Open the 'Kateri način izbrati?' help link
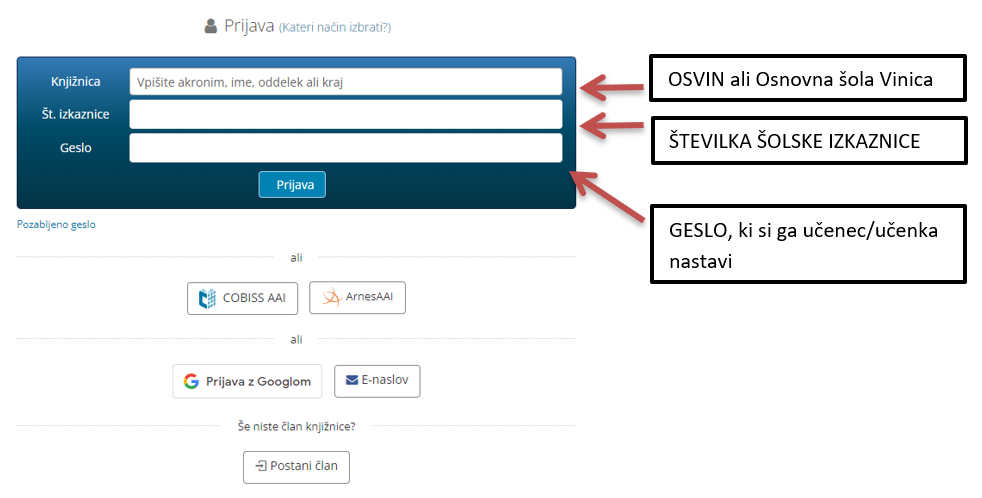This screenshot has width=982, height=498. [x=335, y=28]
